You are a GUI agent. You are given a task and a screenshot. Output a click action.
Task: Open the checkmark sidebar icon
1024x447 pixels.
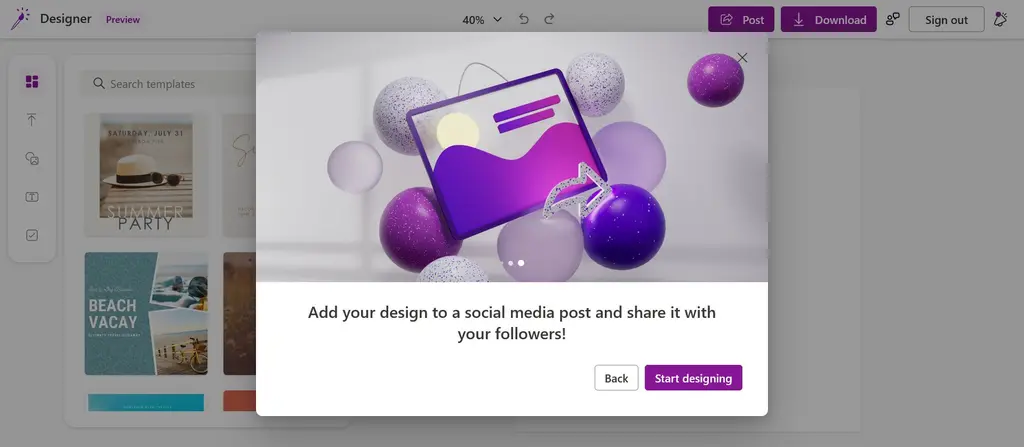tap(32, 235)
